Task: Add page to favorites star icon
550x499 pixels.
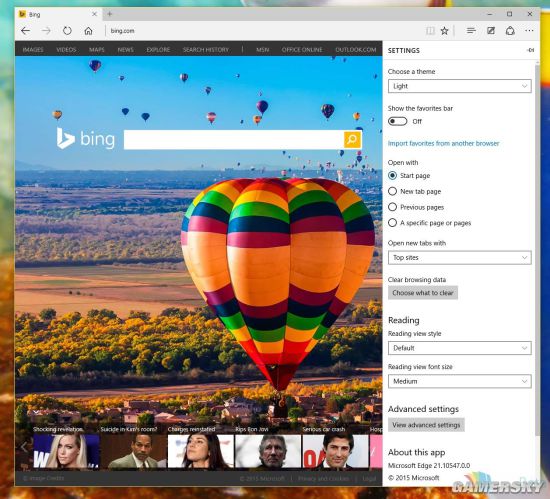Action: (444, 31)
